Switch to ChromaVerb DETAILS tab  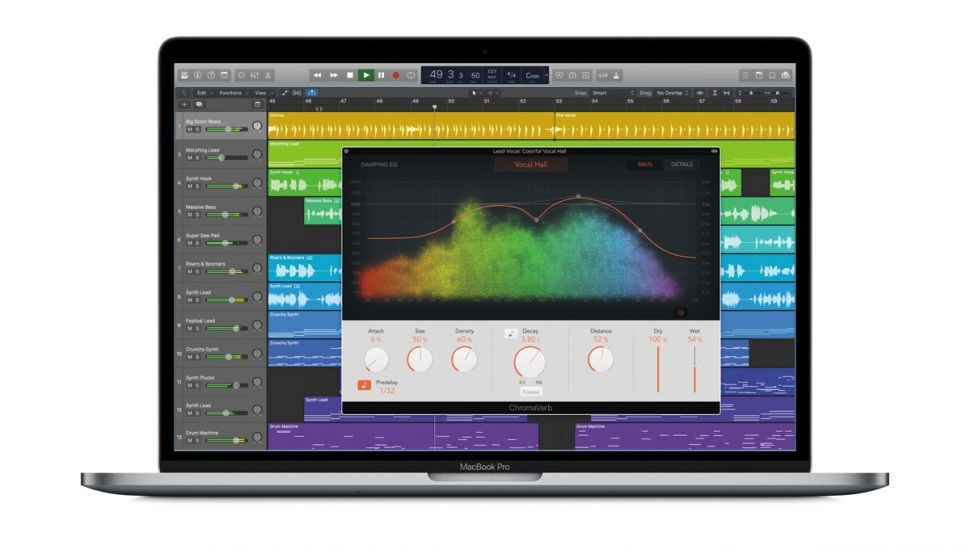[x=682, y=165]
